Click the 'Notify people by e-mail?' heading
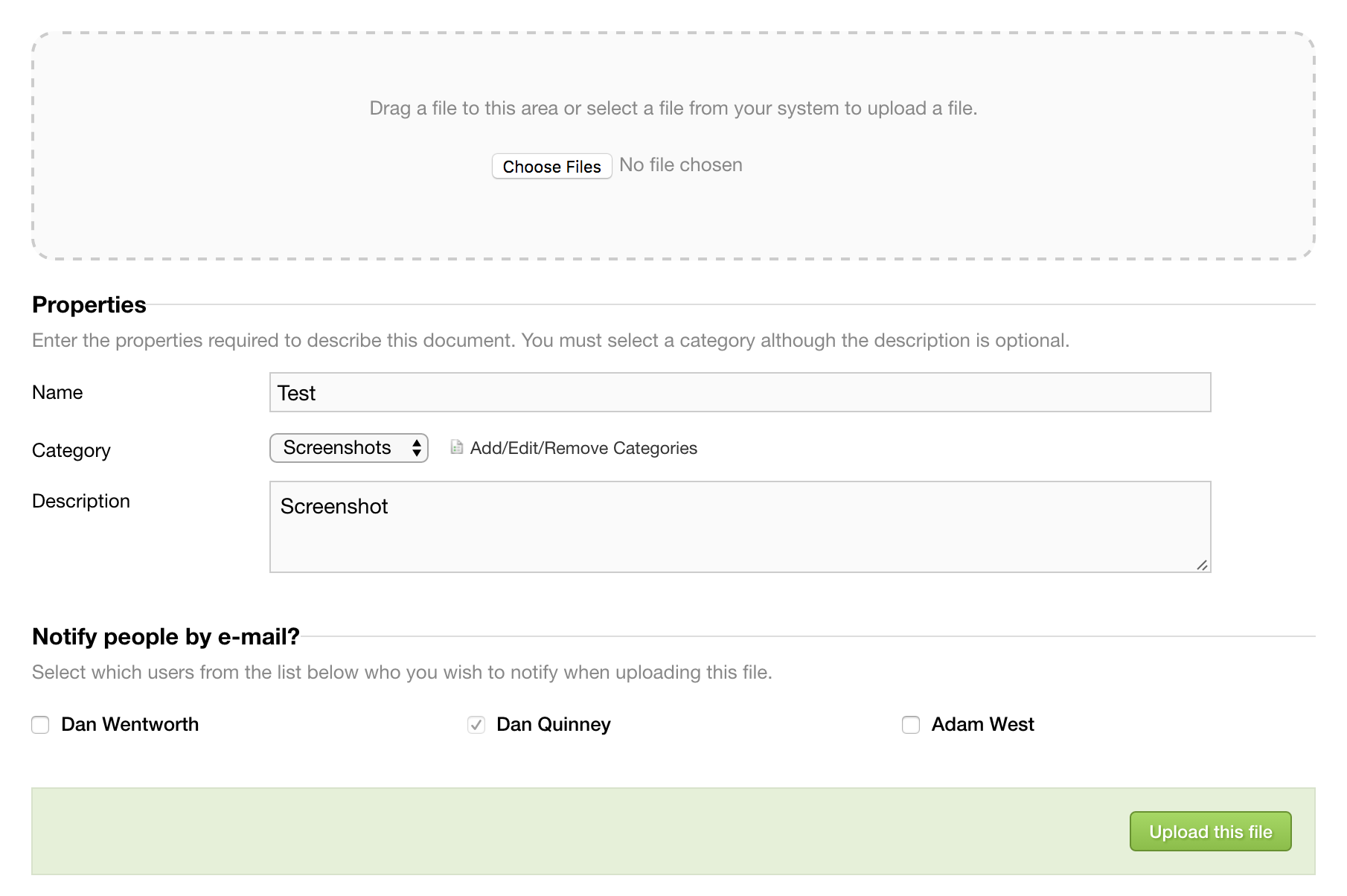The width and height of the screenshot is (1347, 896). [x=166, y=637]
